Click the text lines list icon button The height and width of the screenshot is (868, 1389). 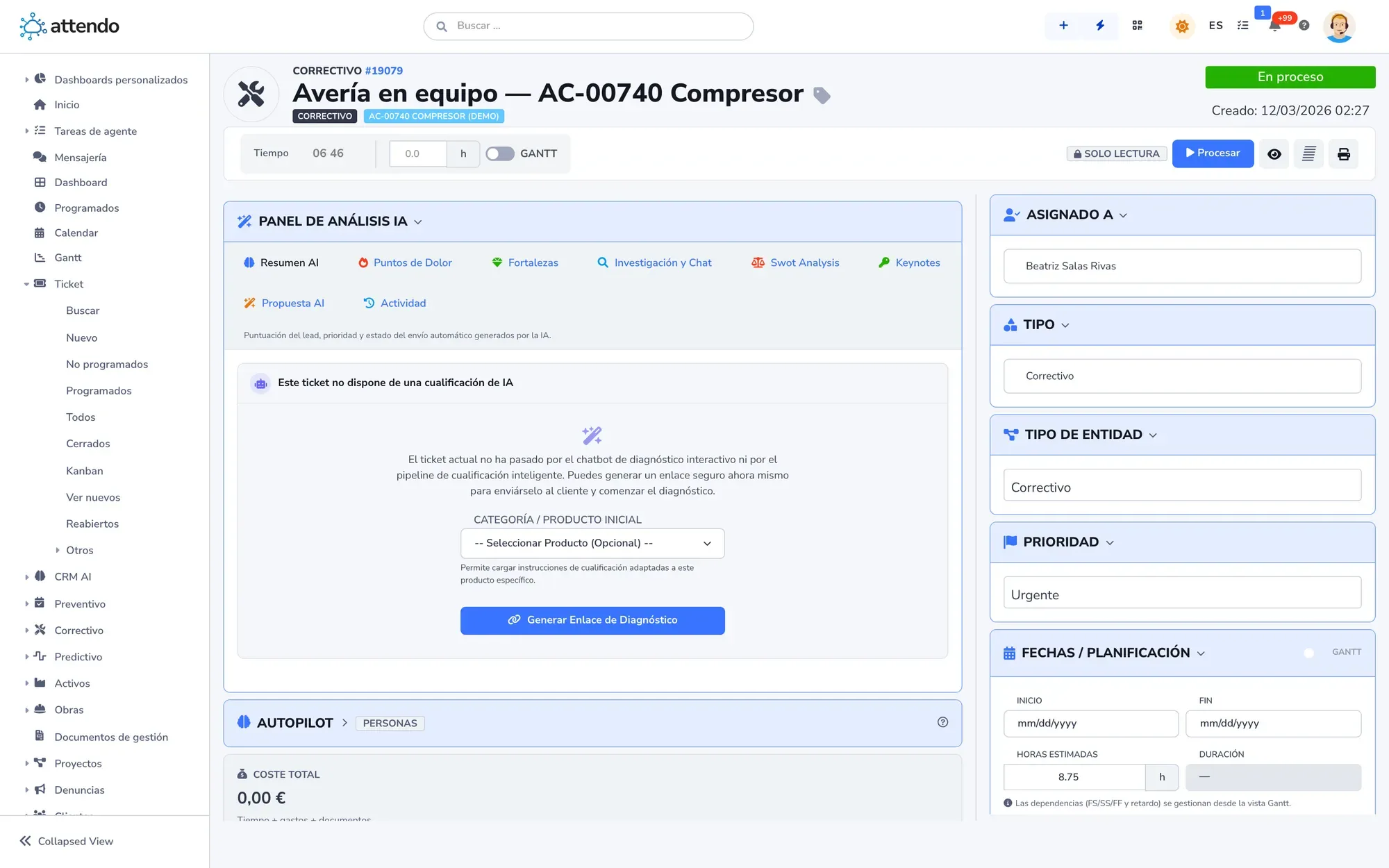click(x=1308, y=154)
